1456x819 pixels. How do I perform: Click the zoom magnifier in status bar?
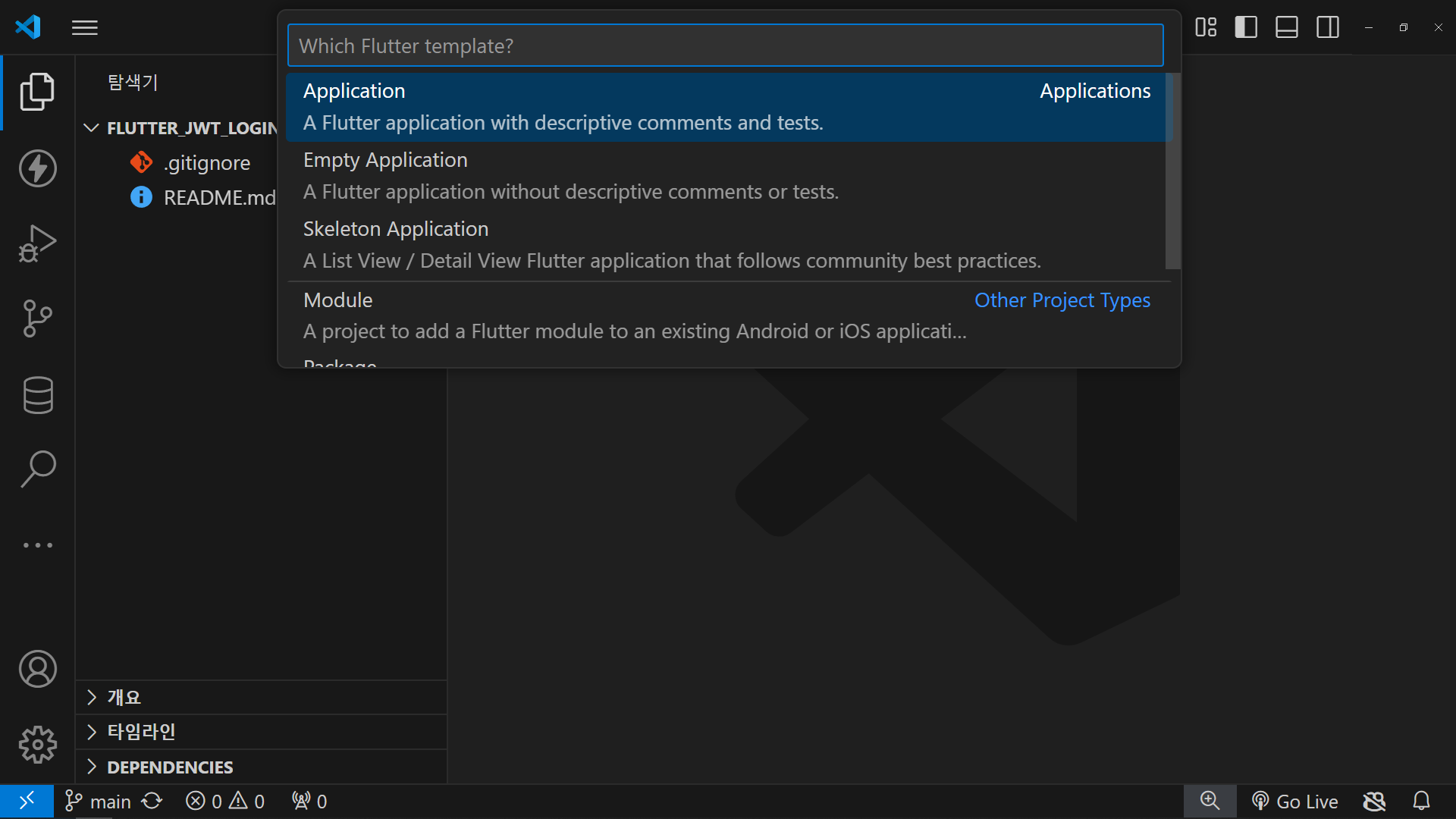(1210, 802)
